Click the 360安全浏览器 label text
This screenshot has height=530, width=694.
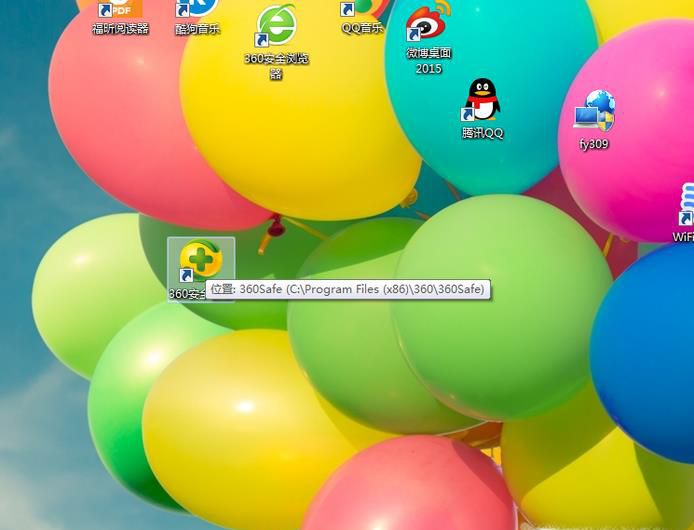(276, 66)
